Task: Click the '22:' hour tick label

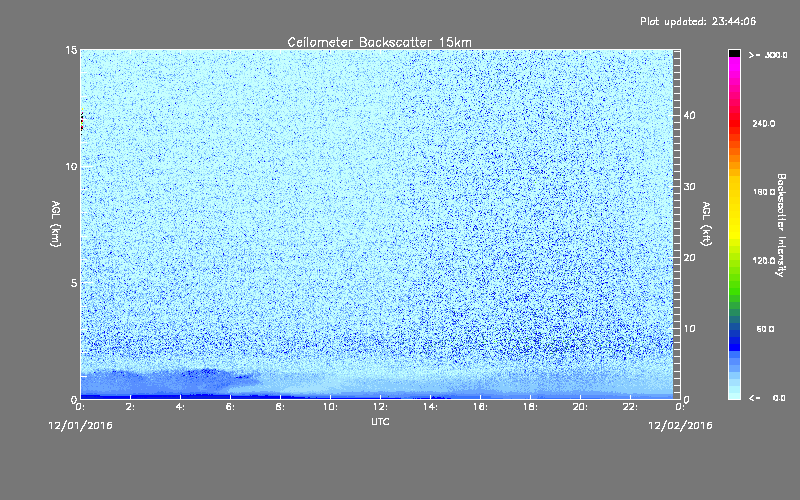Action: pyautogui.click(x=630, y=407)
